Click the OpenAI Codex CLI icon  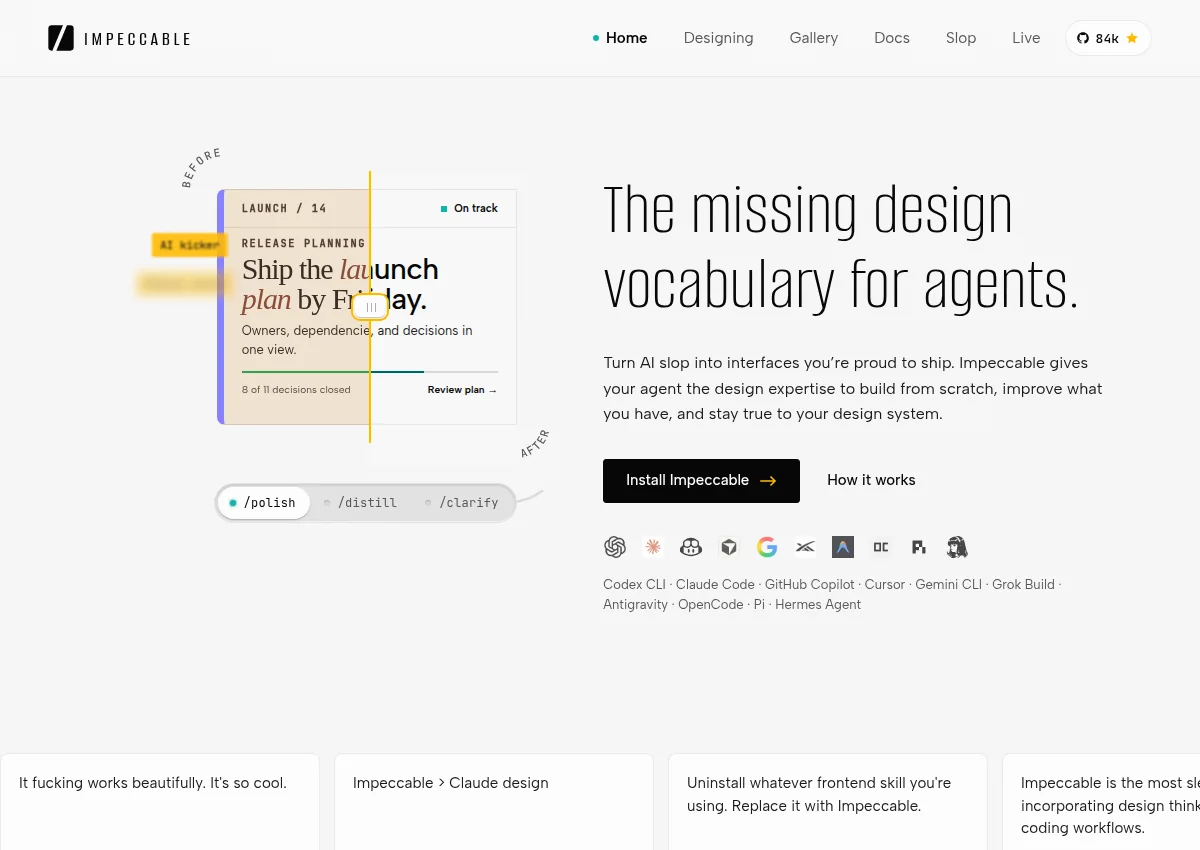click(615, 547)
